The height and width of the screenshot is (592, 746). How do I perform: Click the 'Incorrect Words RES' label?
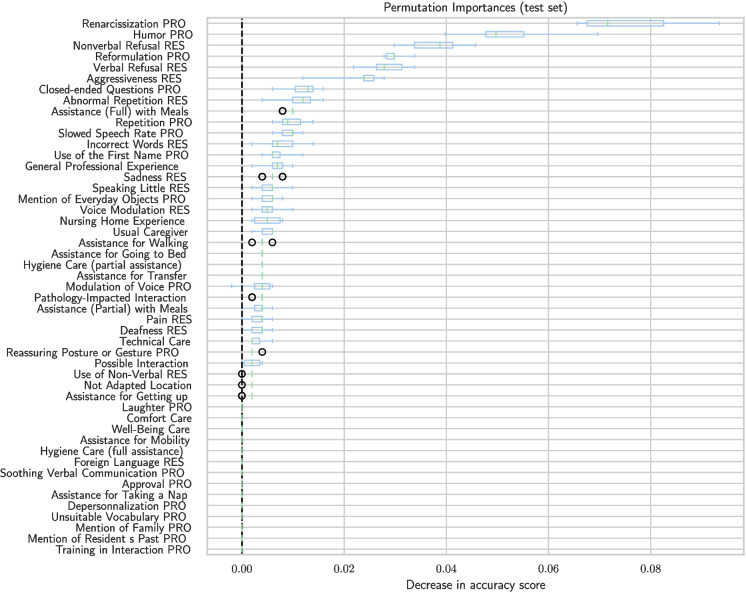(x=137, y=144)
